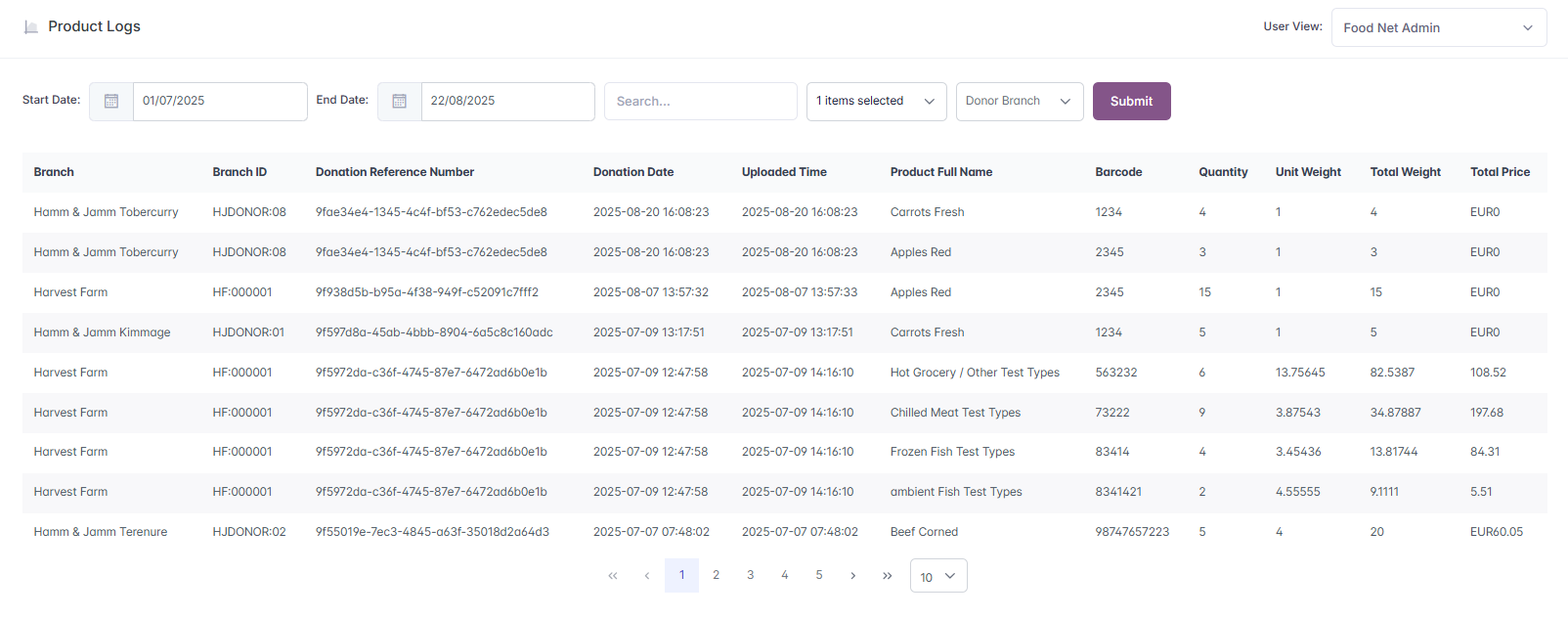Go to next page using right arrow
The height and width of the screenshot is (618, 1568).
(853, 576)
